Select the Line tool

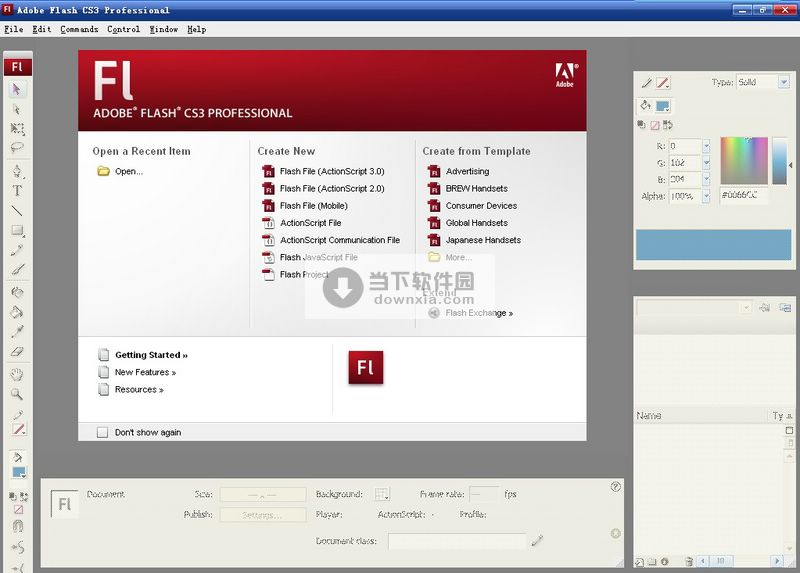(x=17, y=211)
